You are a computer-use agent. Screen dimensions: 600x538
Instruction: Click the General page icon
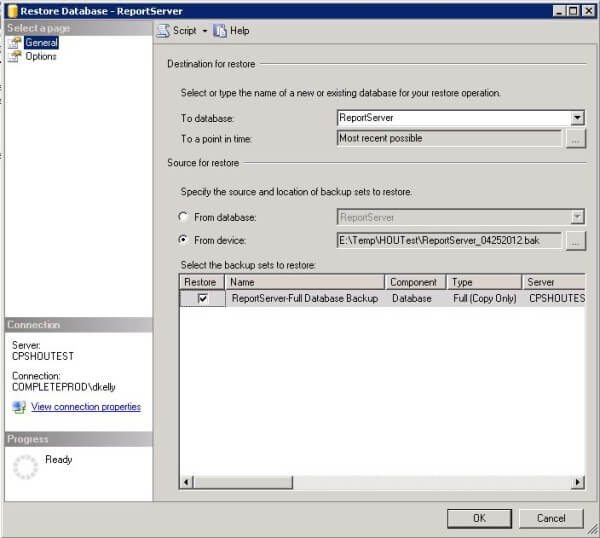[x=15, y=42]
